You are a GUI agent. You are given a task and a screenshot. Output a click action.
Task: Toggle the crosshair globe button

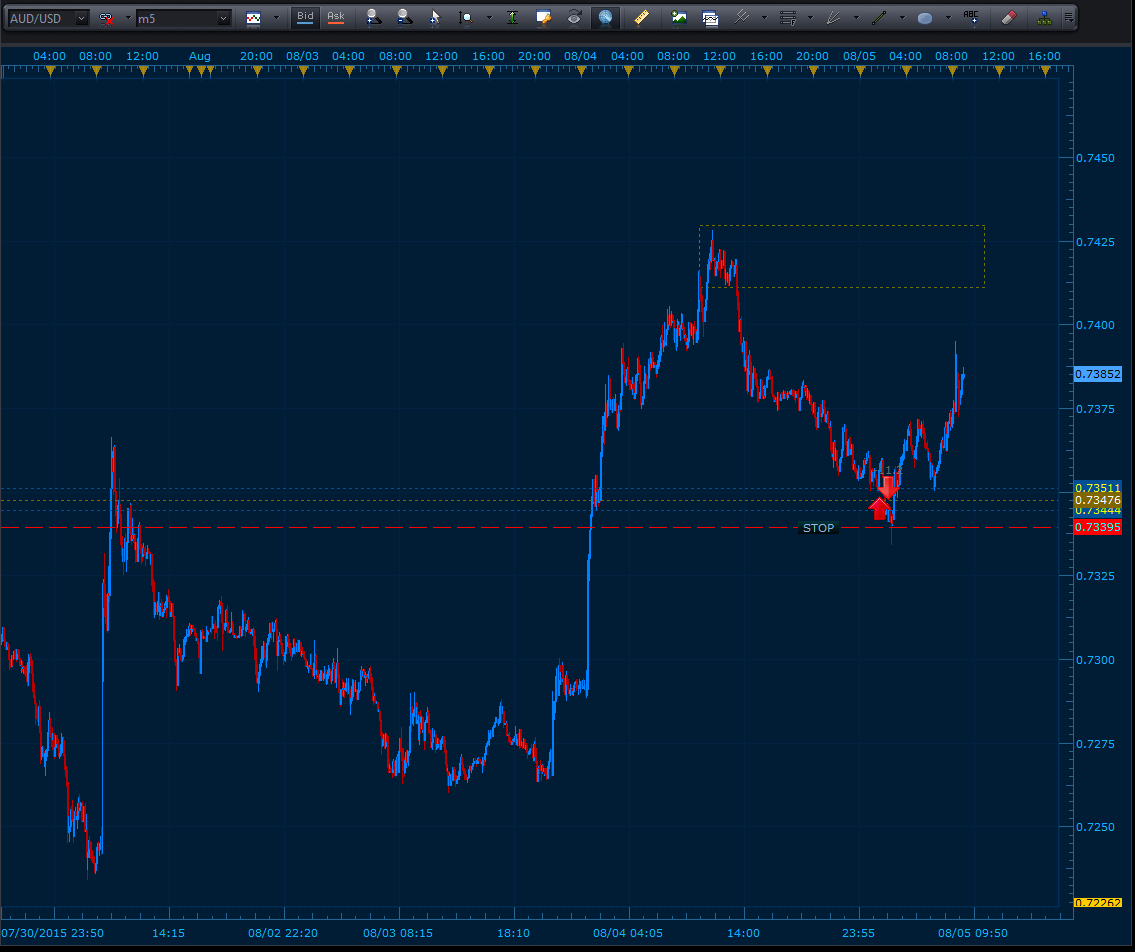pyautogui.click(x=604, y=17)
